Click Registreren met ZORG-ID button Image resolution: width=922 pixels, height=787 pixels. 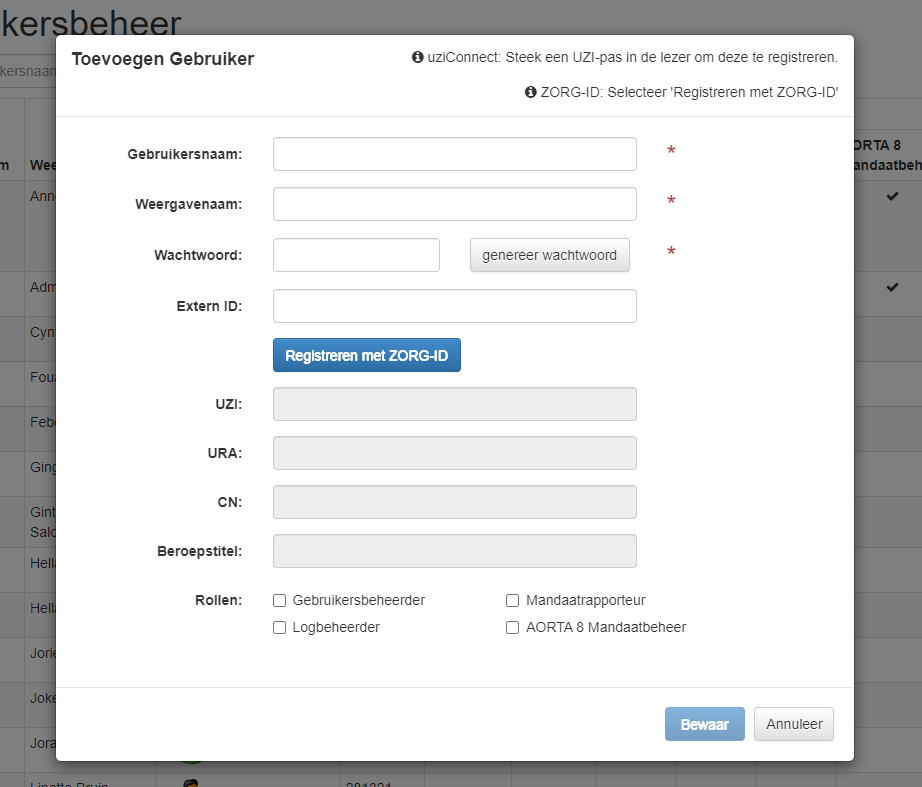coord(366,355)
